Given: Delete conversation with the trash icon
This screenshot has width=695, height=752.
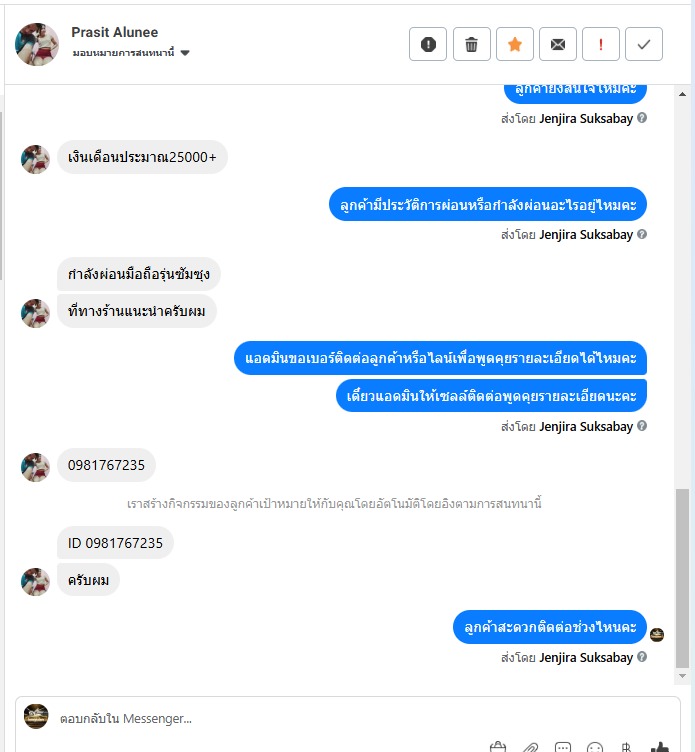Looking at the screenshot, I should click(471, 44).
